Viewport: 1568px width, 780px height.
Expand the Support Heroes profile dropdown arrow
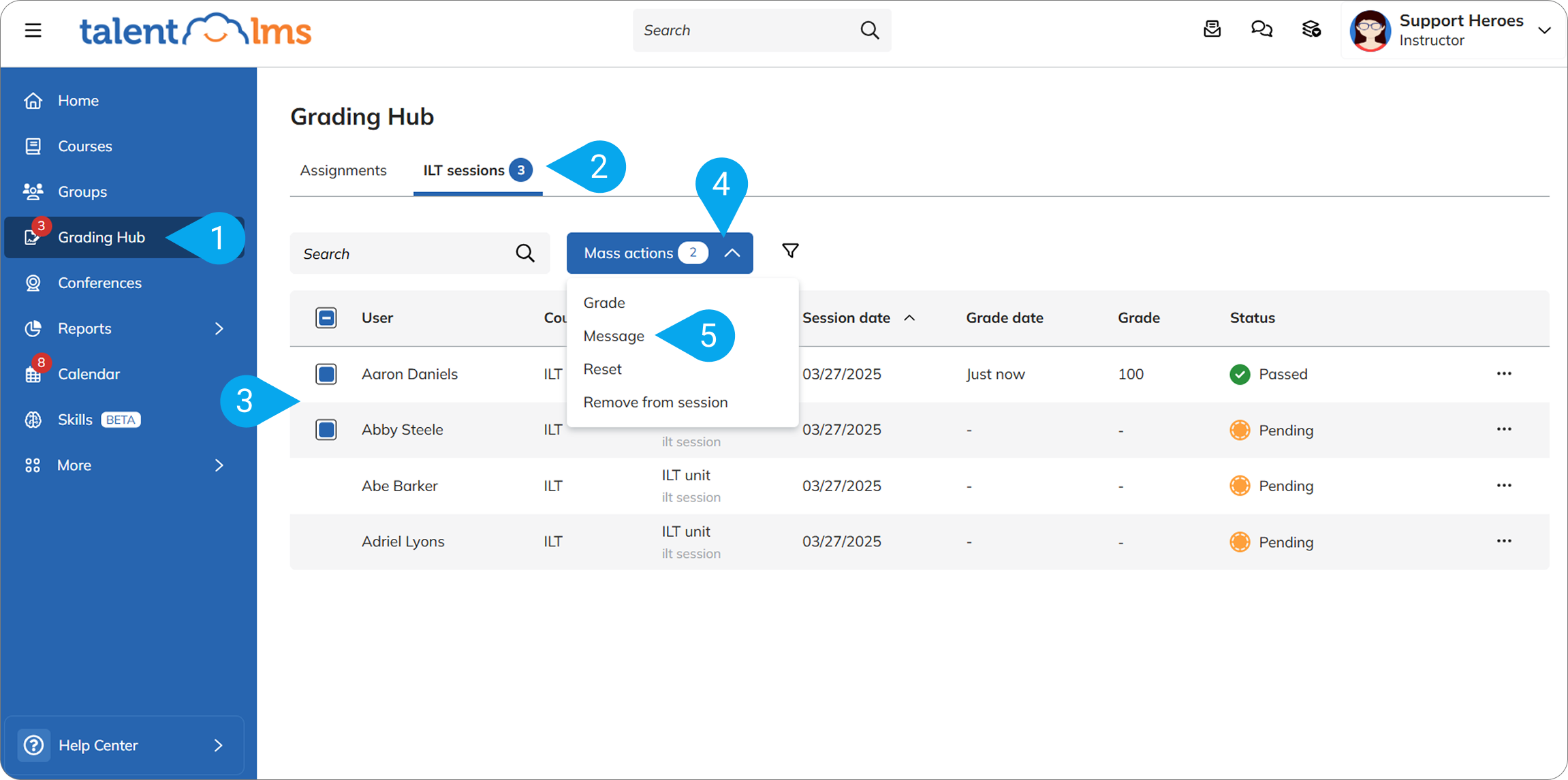pos(1545,31)
